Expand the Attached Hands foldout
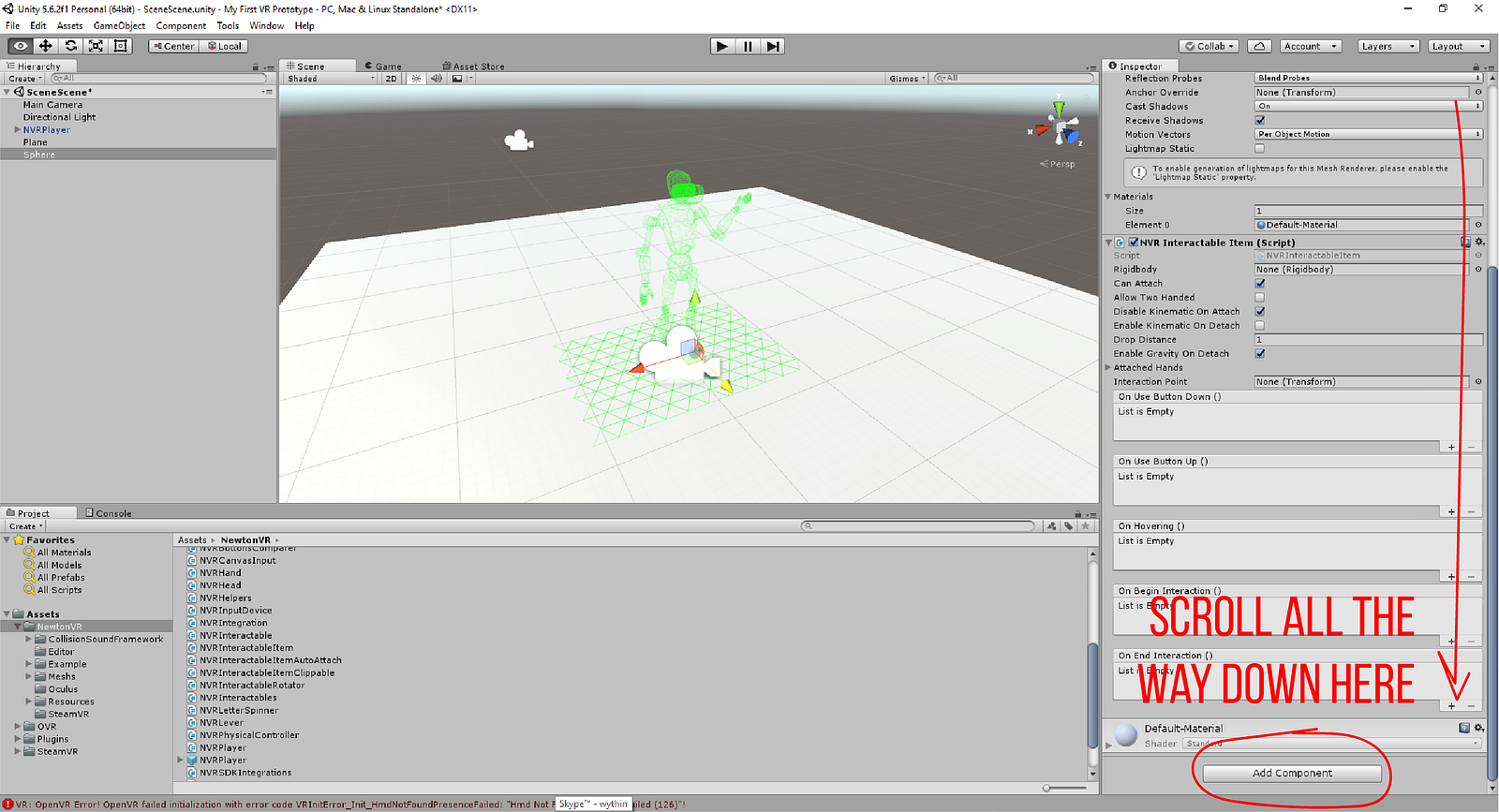 1108,368
